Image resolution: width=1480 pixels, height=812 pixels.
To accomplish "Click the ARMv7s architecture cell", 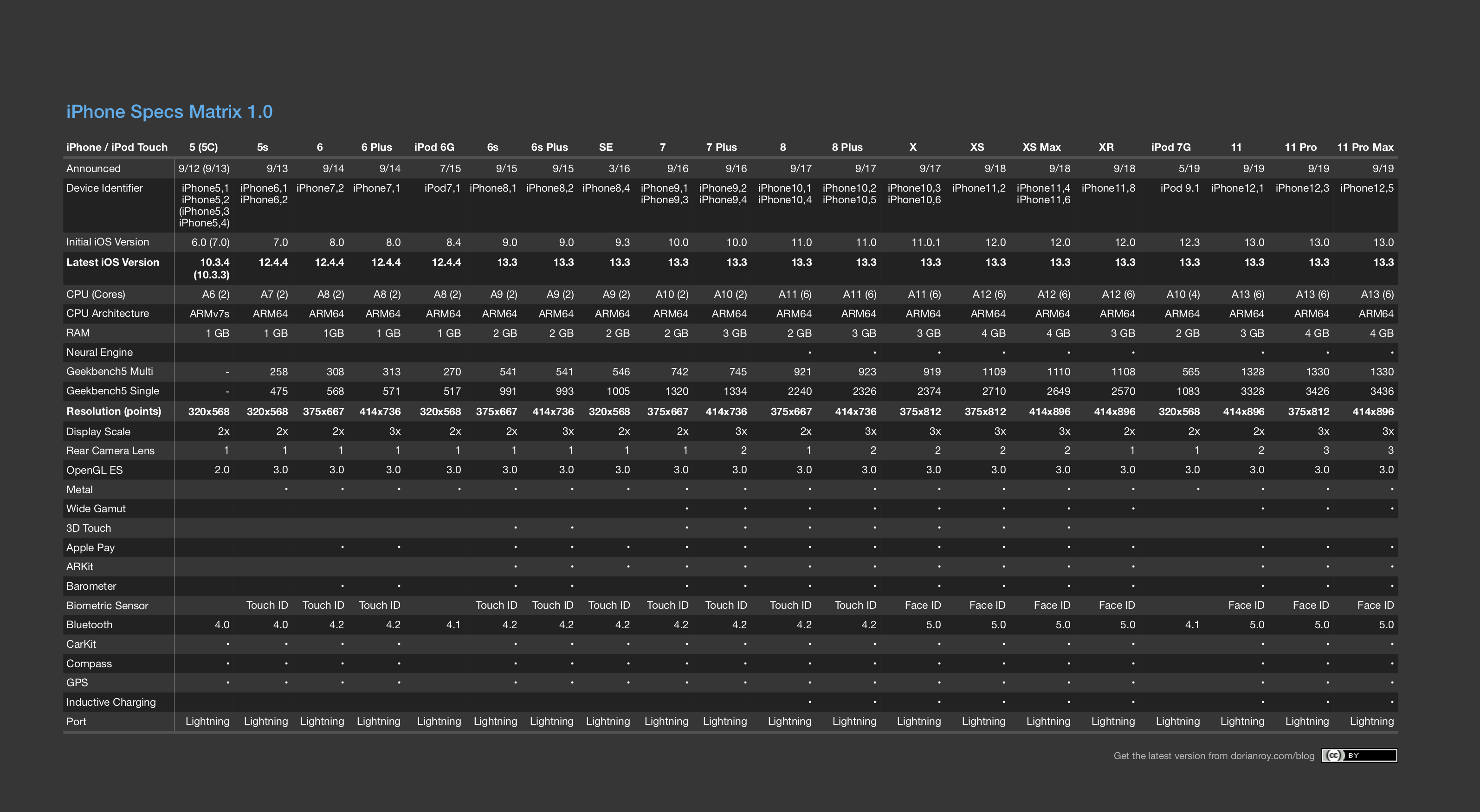I will click(x=209, y=314).
